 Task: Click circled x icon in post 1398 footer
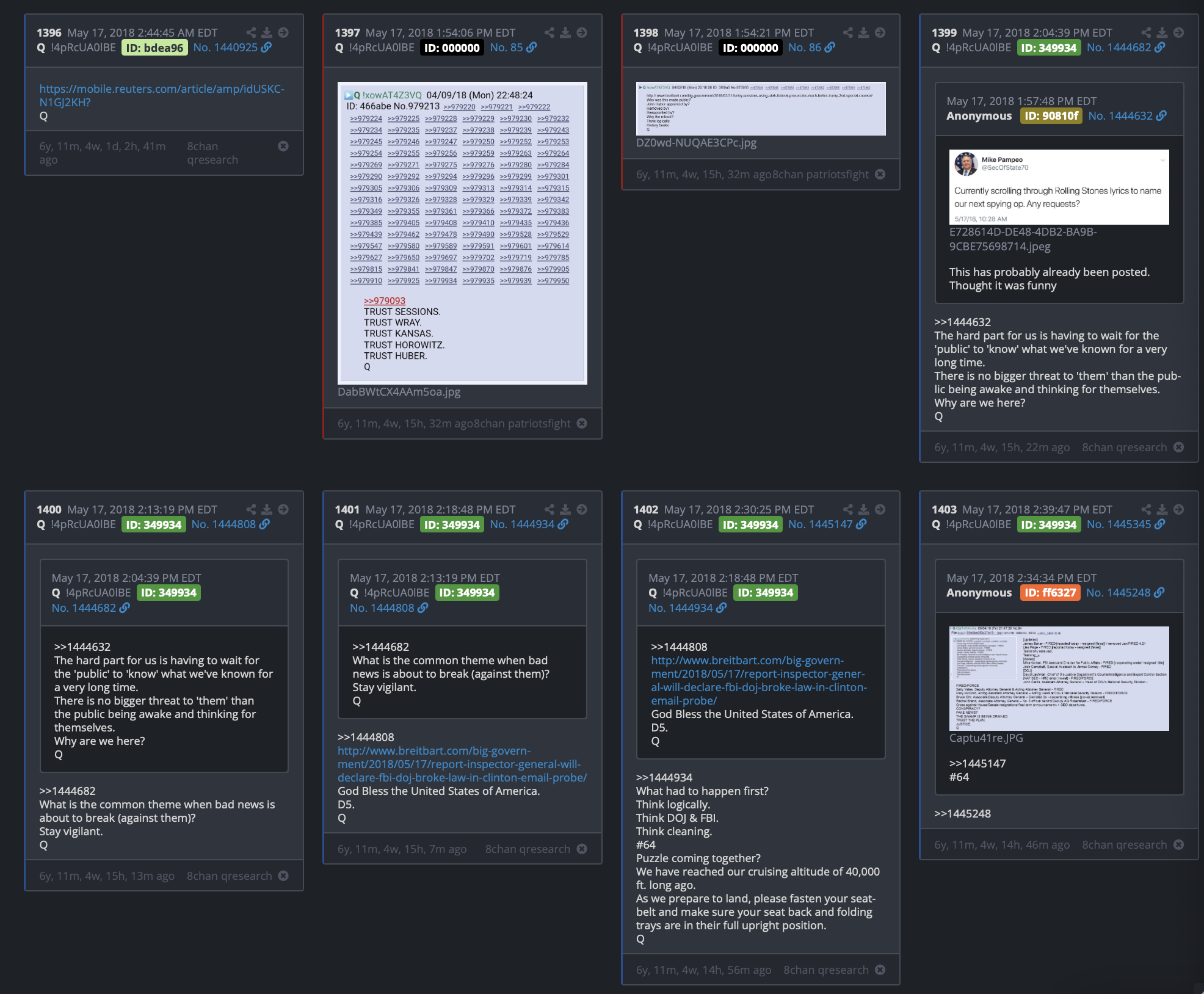(x=880, y=175)
